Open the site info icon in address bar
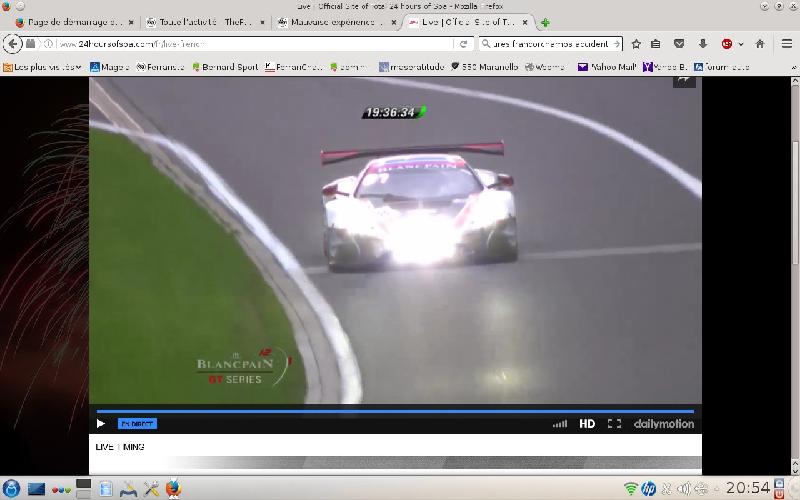The image size is (800, 500). click(x=48, y=44)
